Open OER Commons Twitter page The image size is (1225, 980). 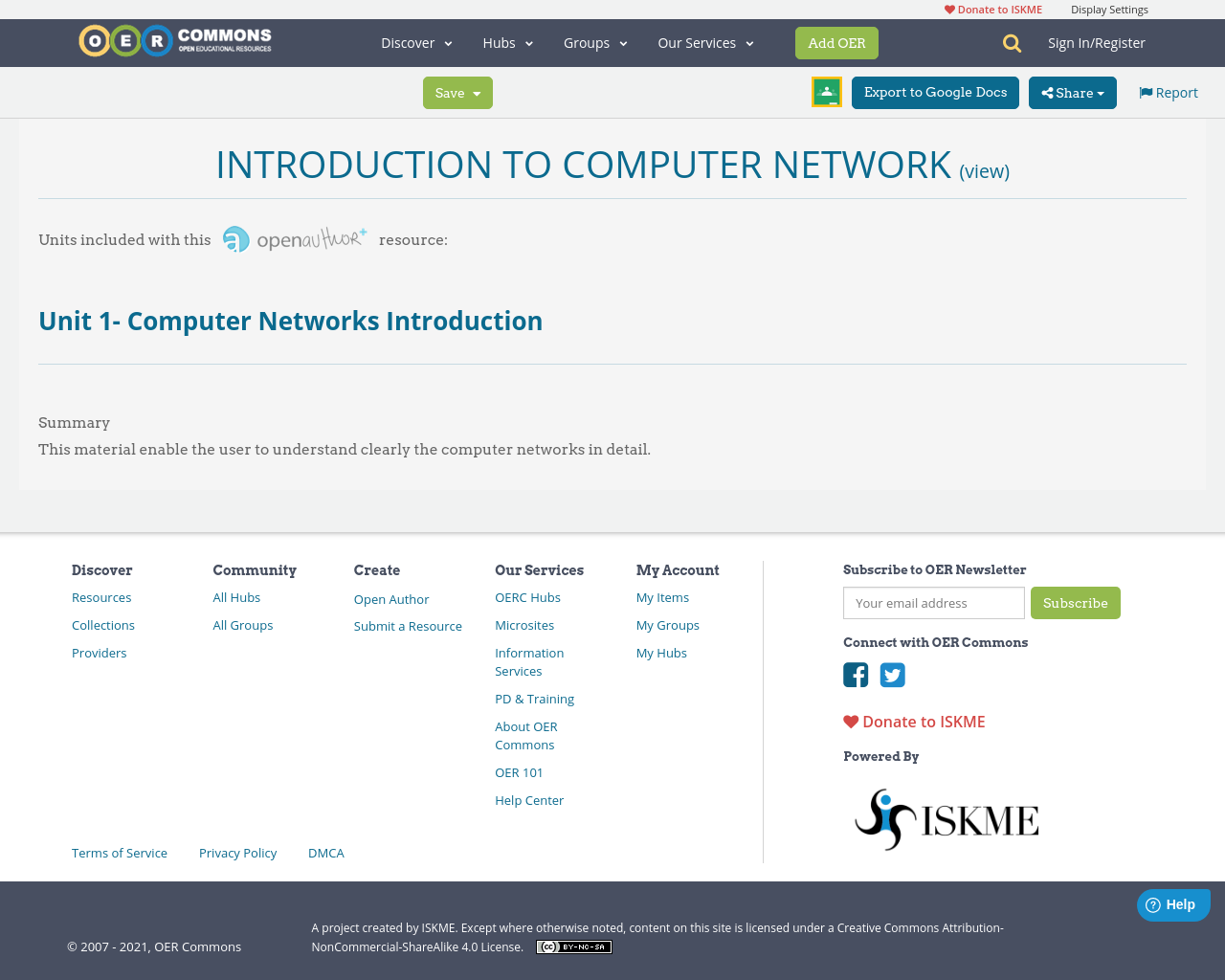[x=892, y=675]
